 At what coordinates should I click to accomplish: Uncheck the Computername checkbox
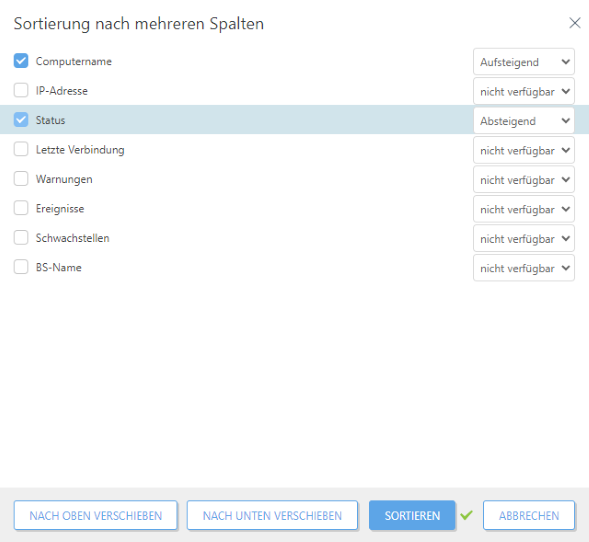[x=21, y=61]
